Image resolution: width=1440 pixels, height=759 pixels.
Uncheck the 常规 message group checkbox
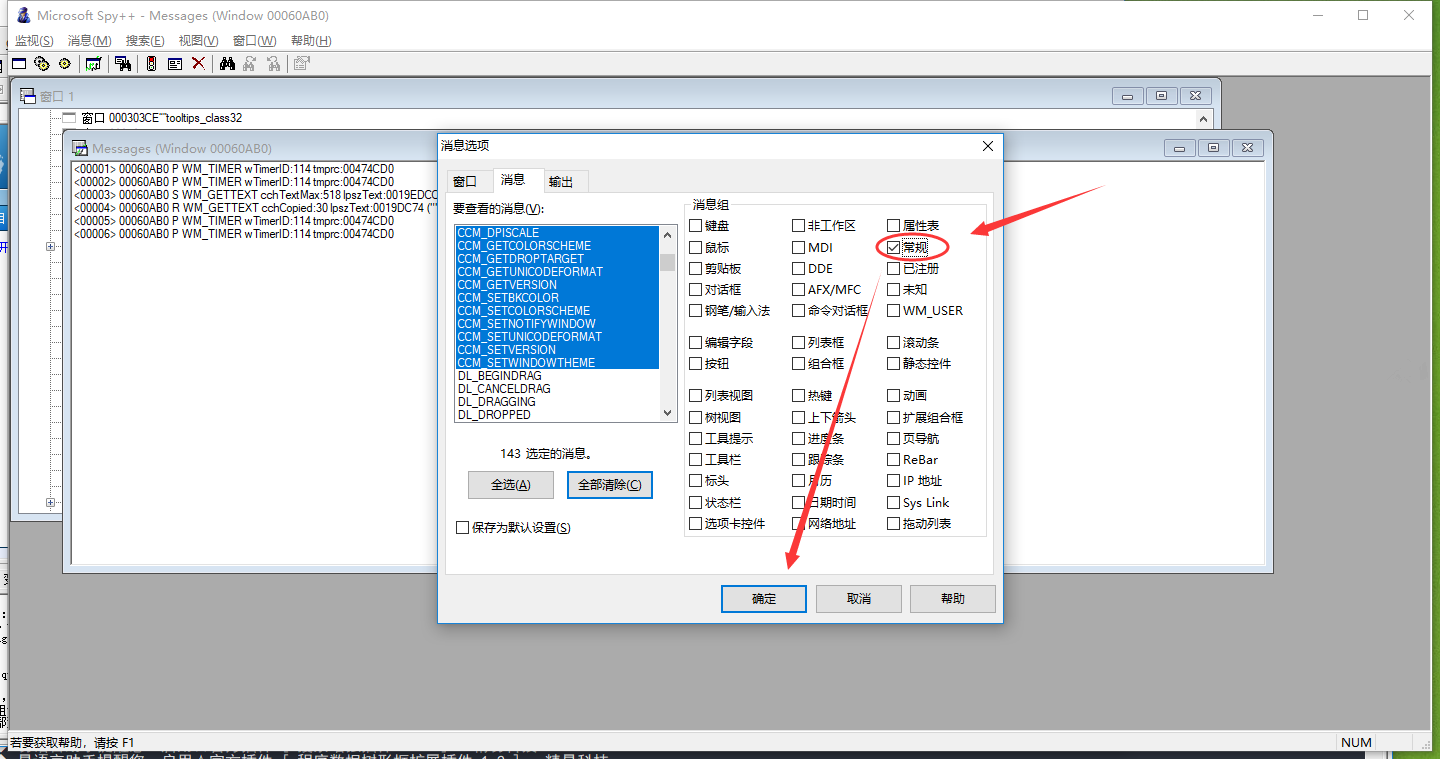(x=894, y=247)
